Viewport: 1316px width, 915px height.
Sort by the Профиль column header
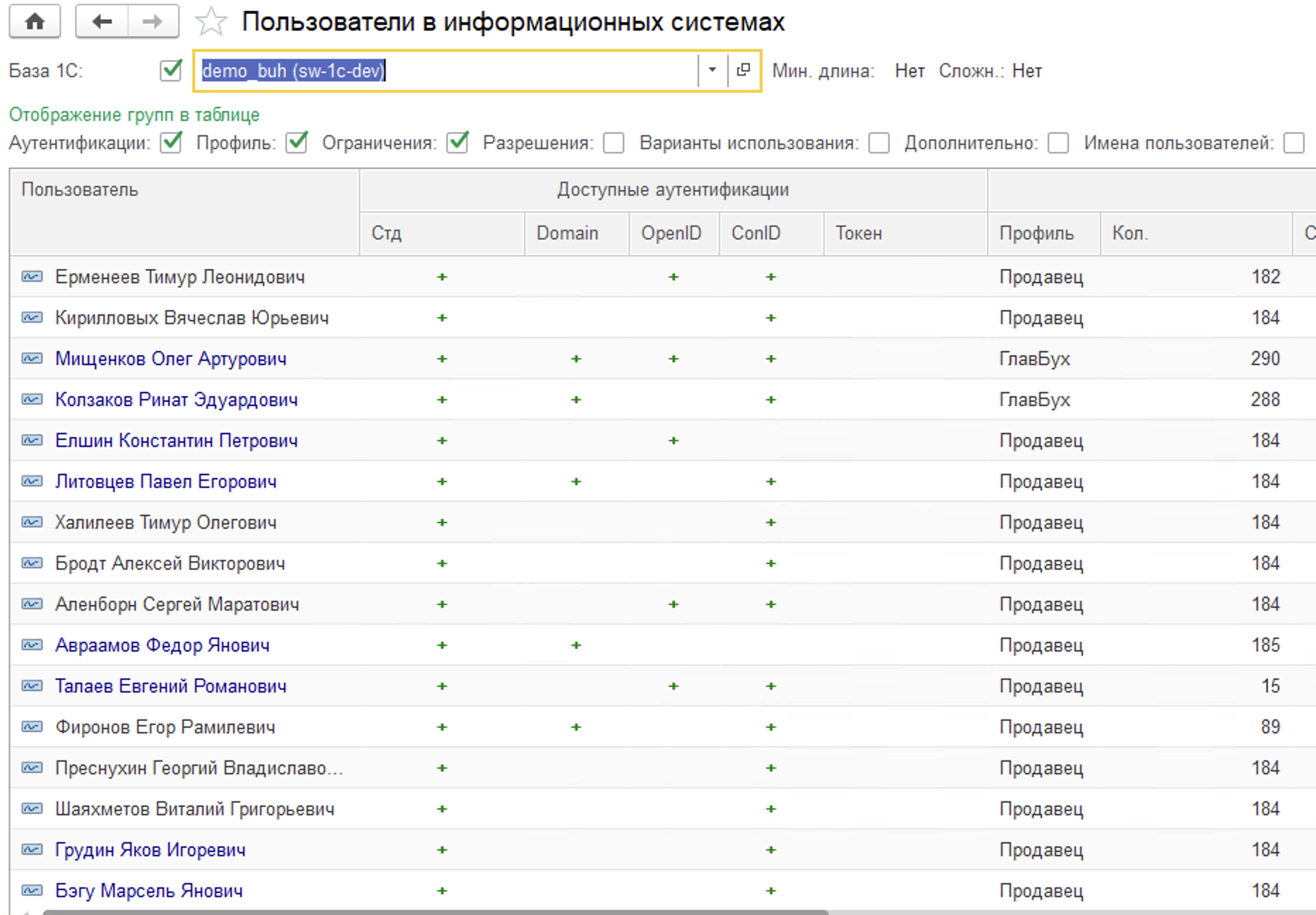[x=1036, y=234]
